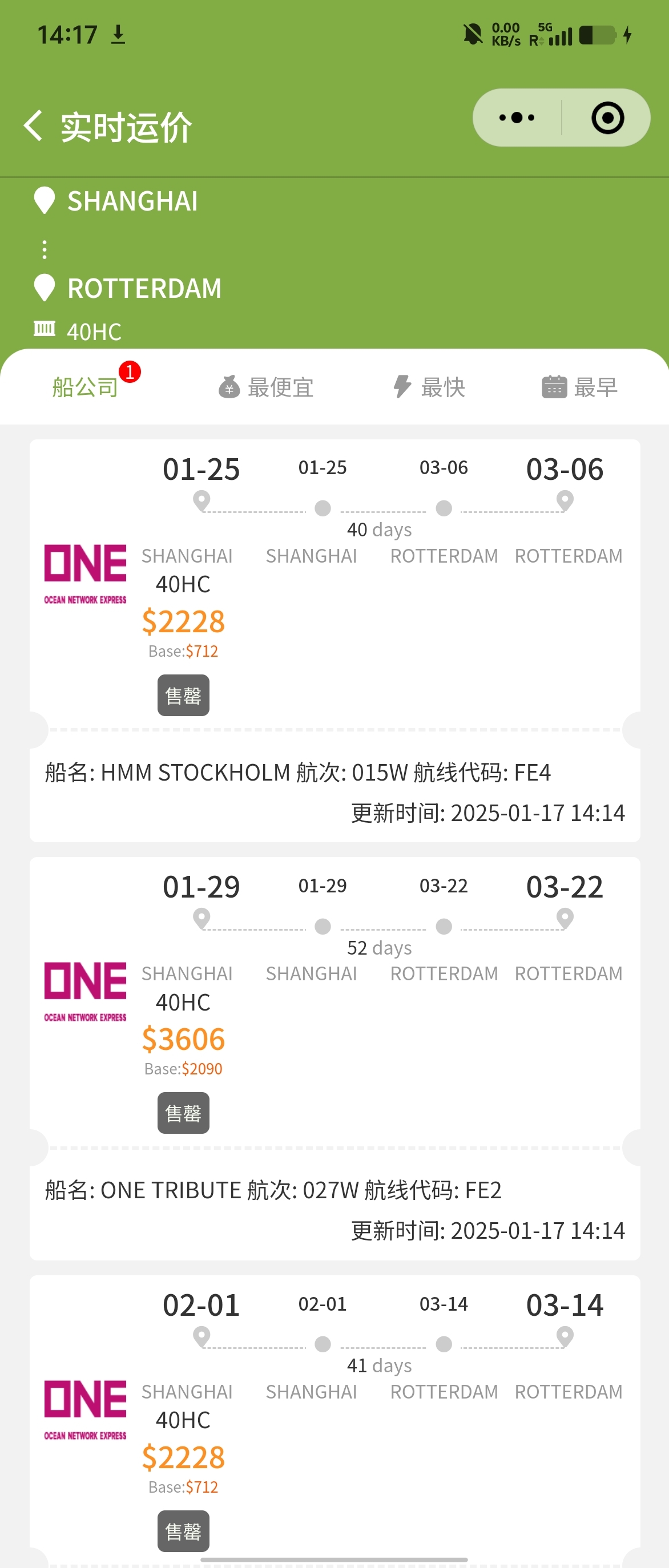Tap the origin location pin icon
Image resolution: width=669 pixels, height=1568 pixels.
pyautogui.click(x=45, y=200)
